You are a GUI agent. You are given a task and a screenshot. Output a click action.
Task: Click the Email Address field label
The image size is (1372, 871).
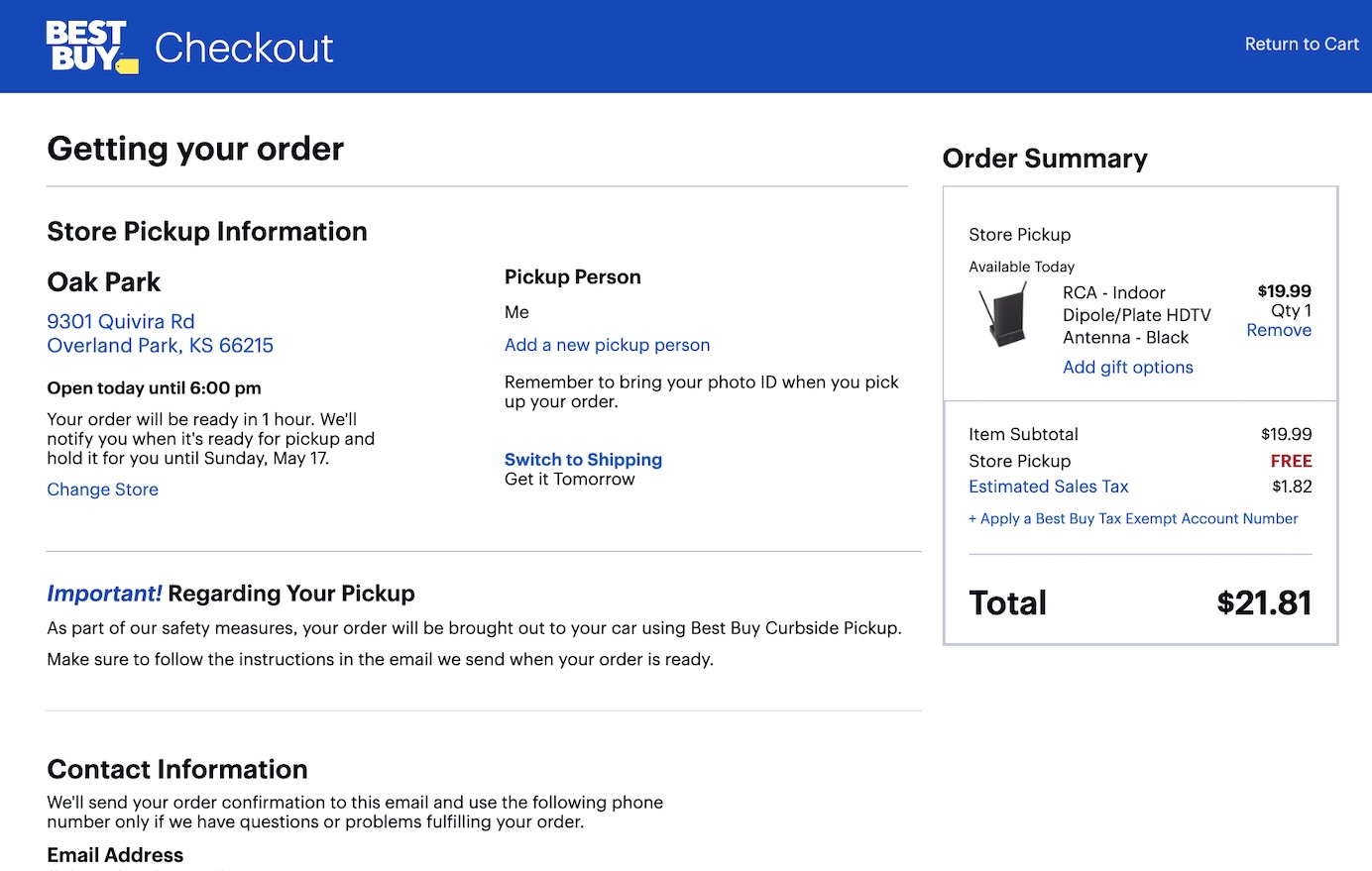(x=115, y=855)
